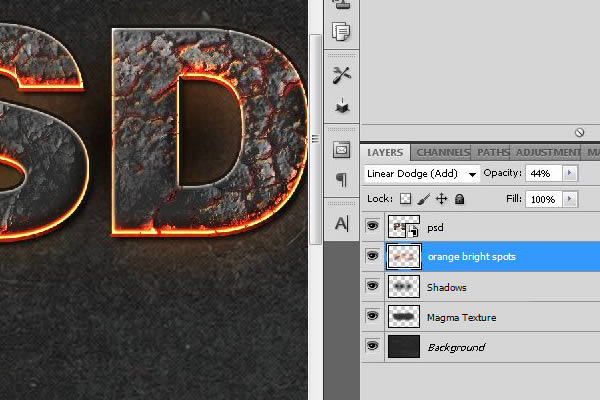This screenshot has height=400, width=600.
Task: Toggle visibility of the Background layer
Action: coord(372,346)
